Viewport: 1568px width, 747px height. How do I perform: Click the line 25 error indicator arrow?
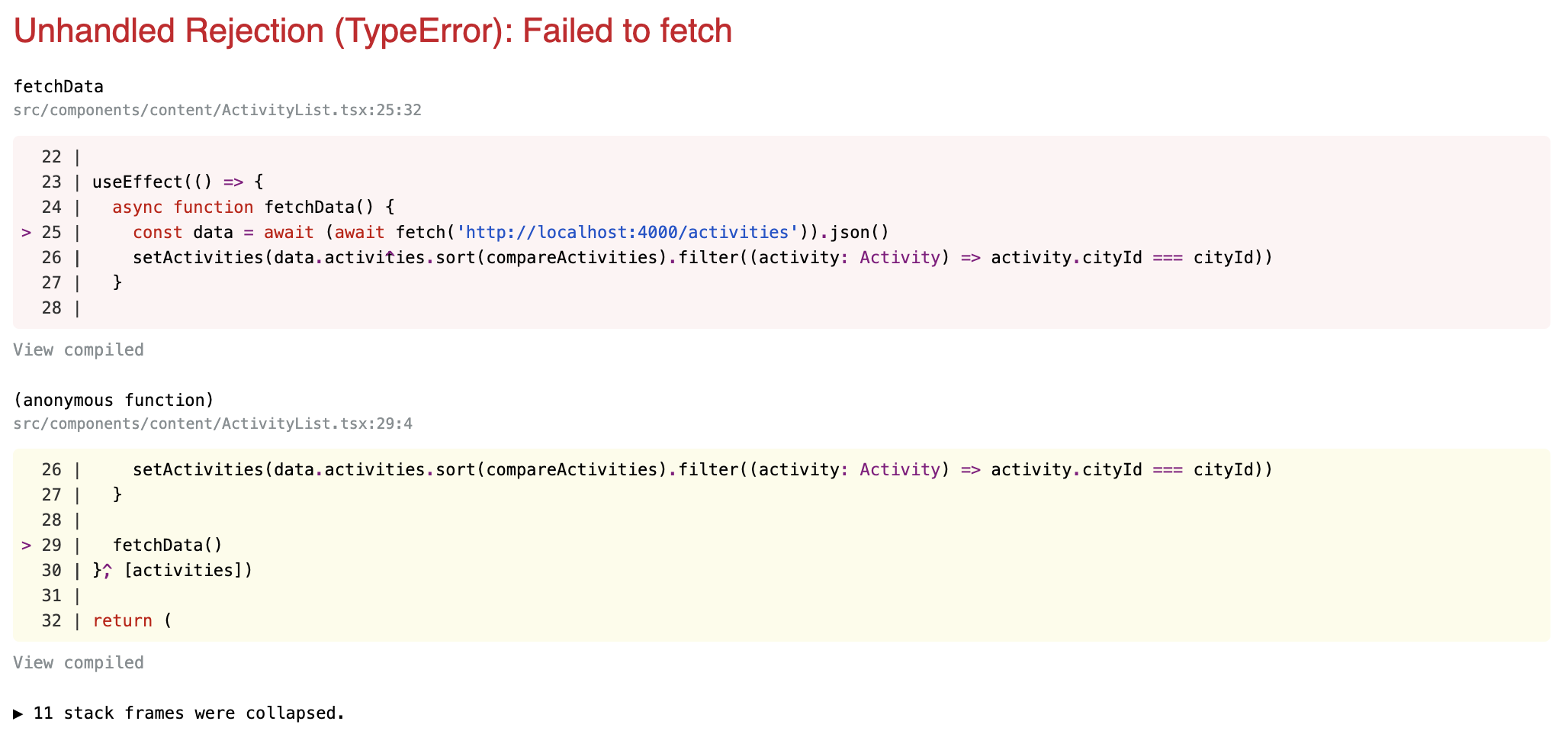tap(26, 233)
